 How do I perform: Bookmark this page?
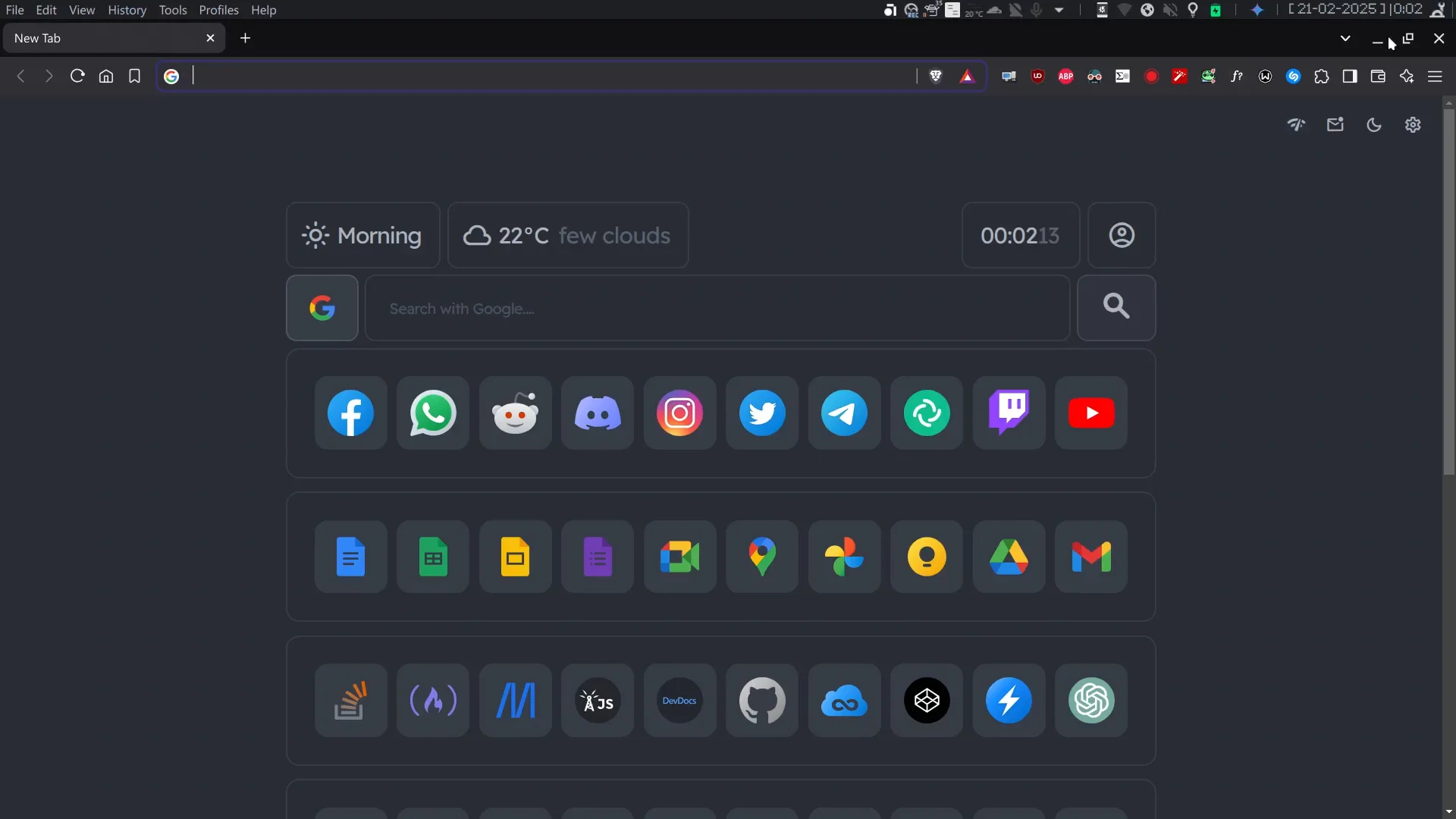click(x=134, y=76)
